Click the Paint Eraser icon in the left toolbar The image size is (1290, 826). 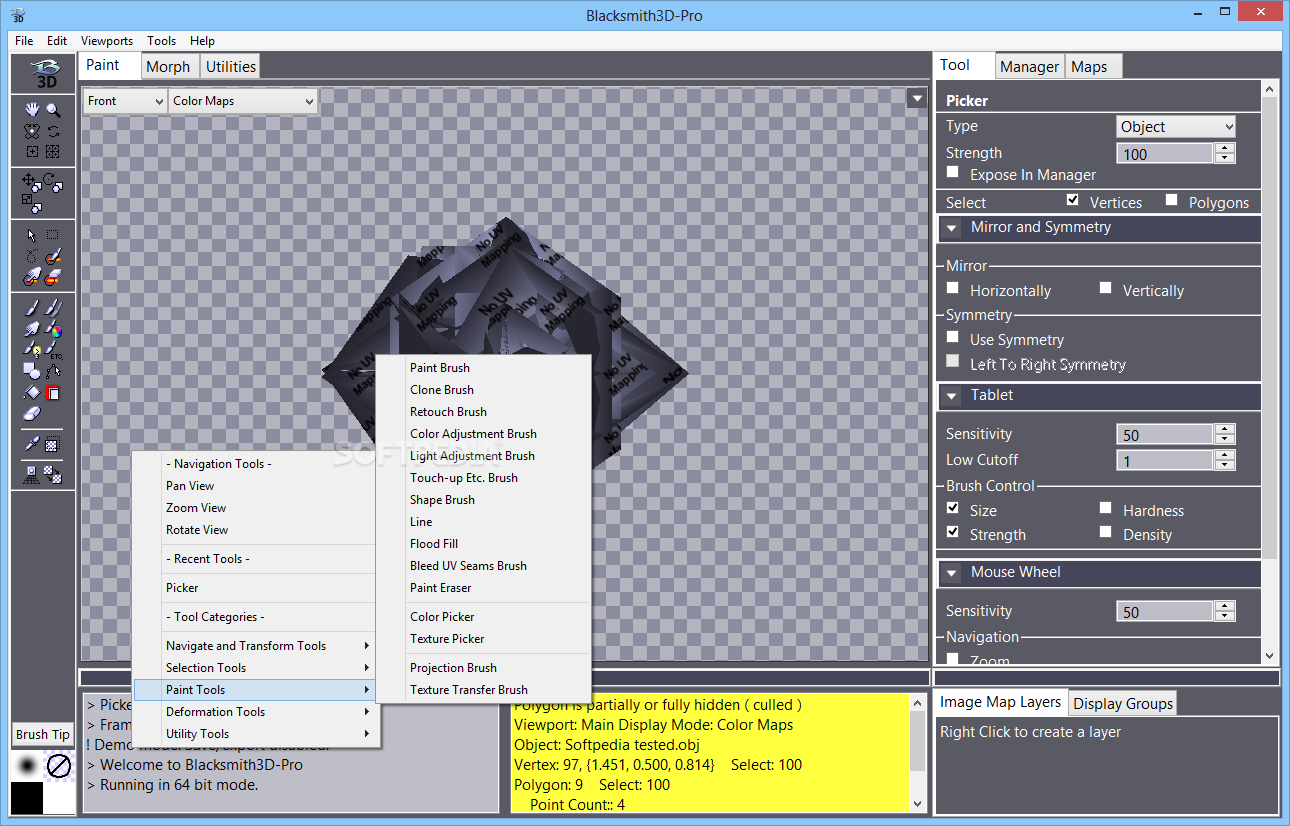(x=32, y=413)
